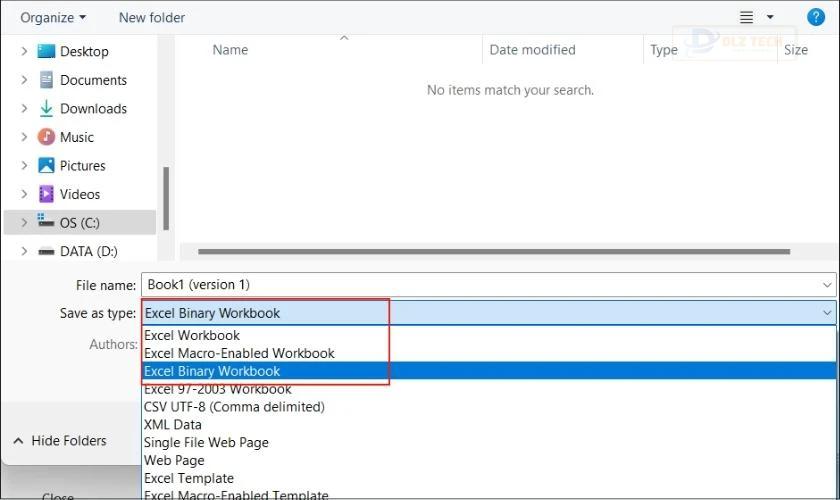Choose Excel Binary Workbook in list
840x500 pixels.
point(489,371)
